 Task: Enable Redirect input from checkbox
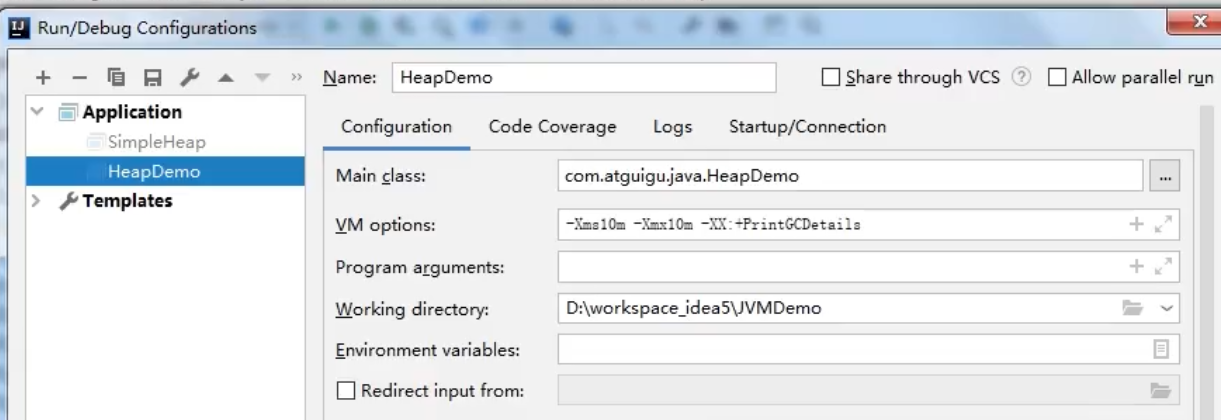tap(346, 391)
